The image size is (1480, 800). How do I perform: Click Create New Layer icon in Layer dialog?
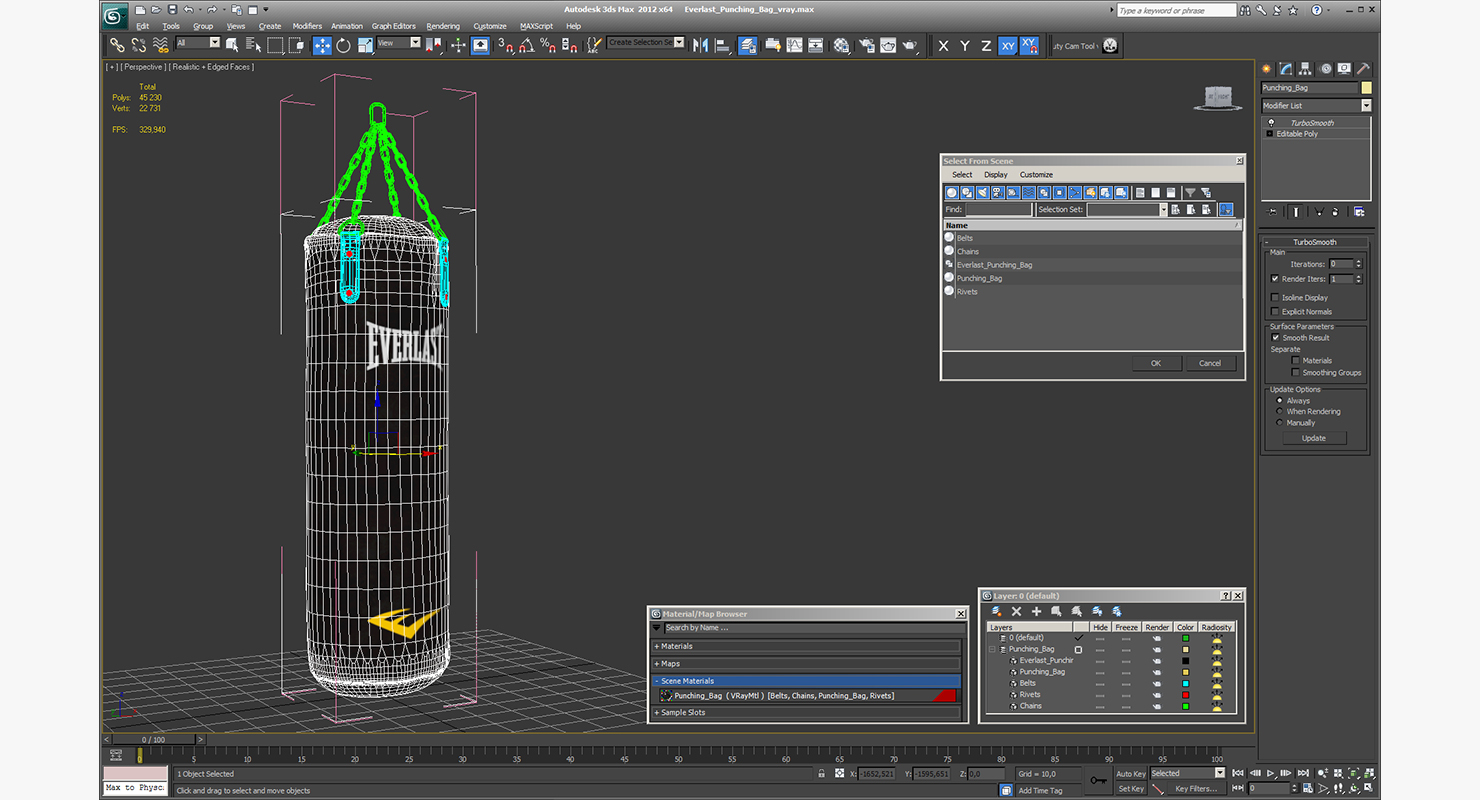tap(996, 611)
